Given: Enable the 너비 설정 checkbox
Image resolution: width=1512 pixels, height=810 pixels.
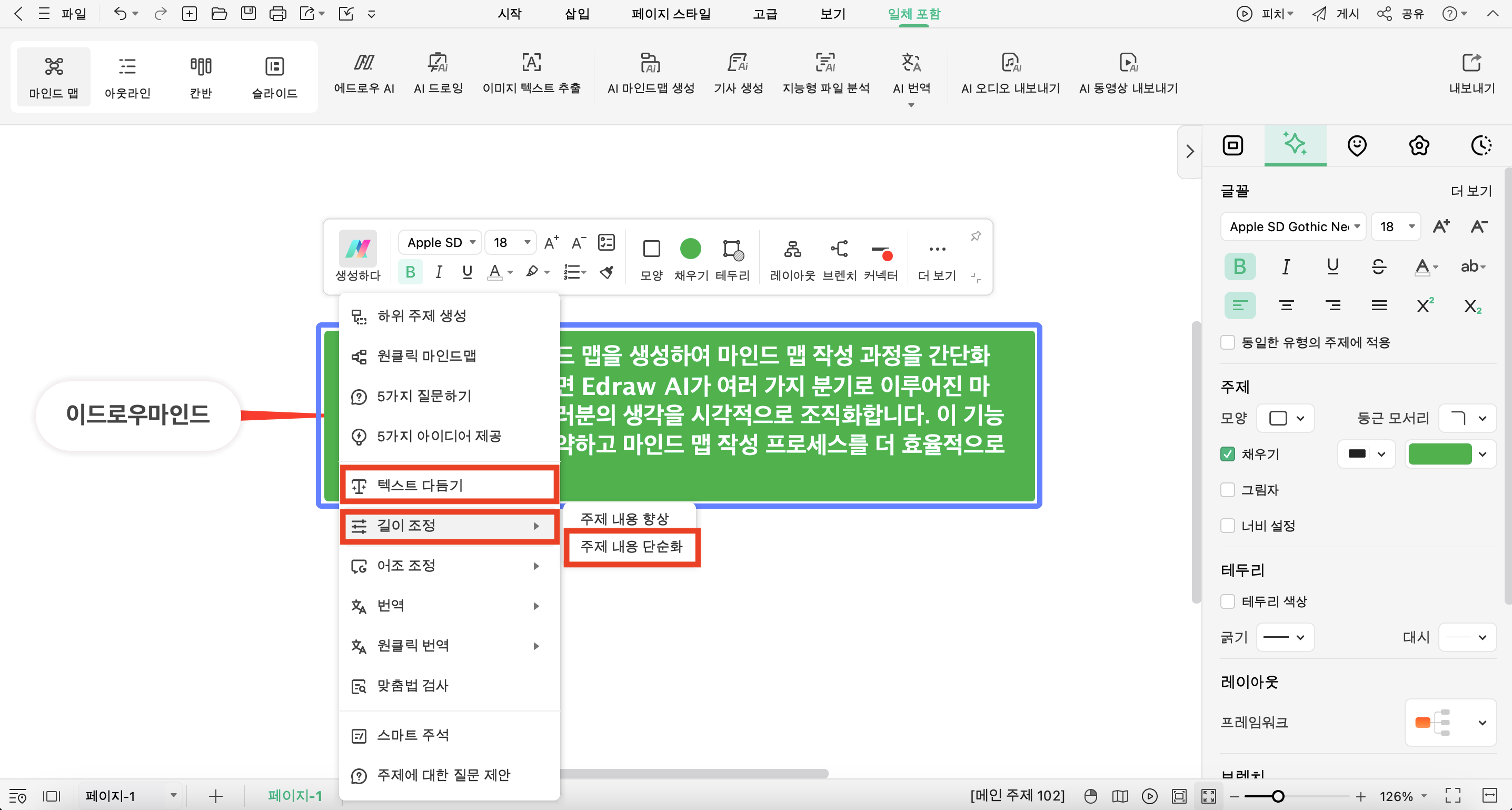Looking at the screenshot, I should pyautogui.click(x=1227, y=525).
